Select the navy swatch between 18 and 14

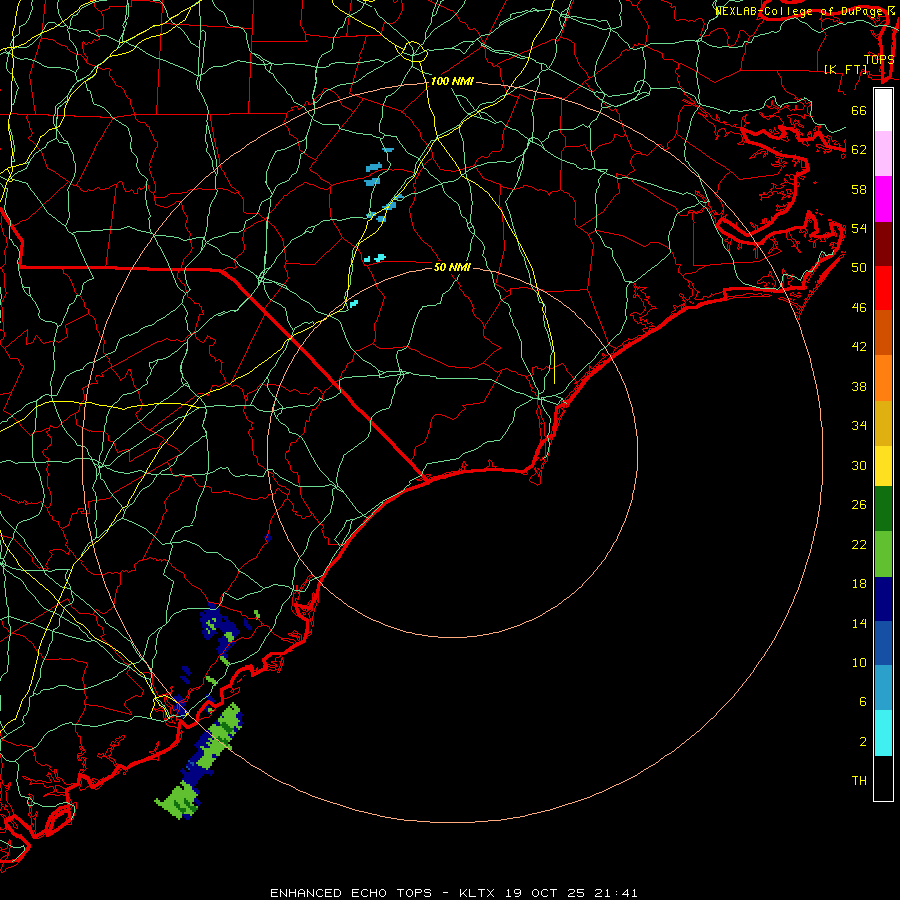point(883,599)
